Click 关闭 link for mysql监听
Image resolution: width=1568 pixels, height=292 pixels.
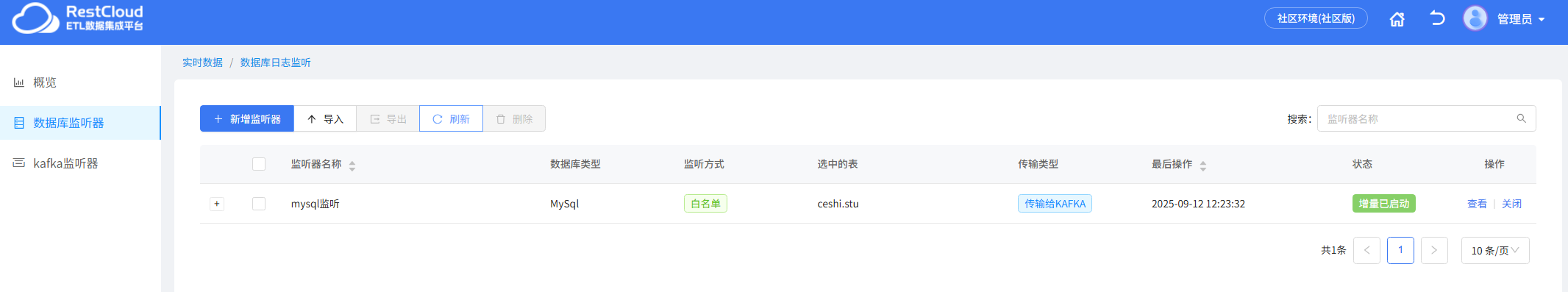point(1511,204)
